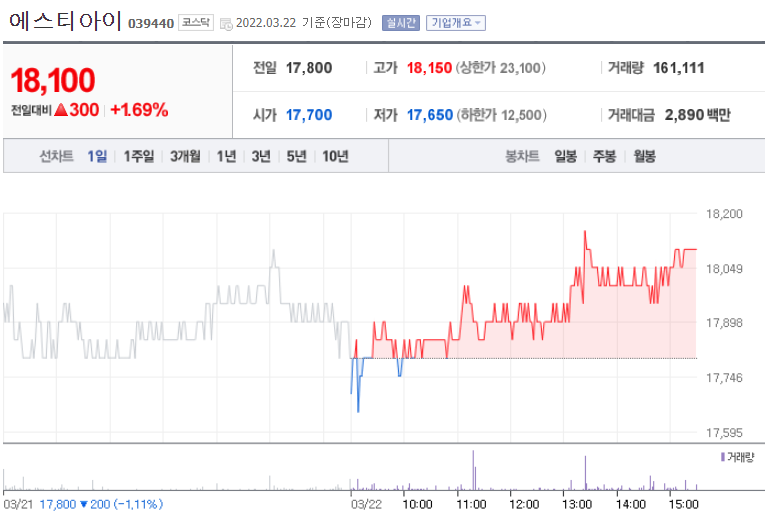Viewport: 765px width, 520px height.
Task: Click the 13:00 time axis label
Action: pos(577,504)
